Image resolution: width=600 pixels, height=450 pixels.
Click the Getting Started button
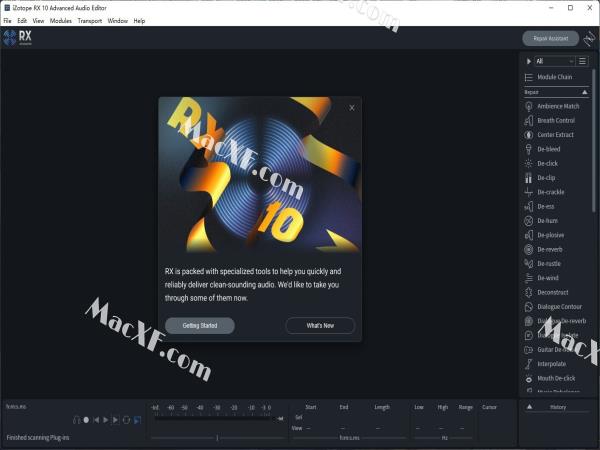(200, 326)
